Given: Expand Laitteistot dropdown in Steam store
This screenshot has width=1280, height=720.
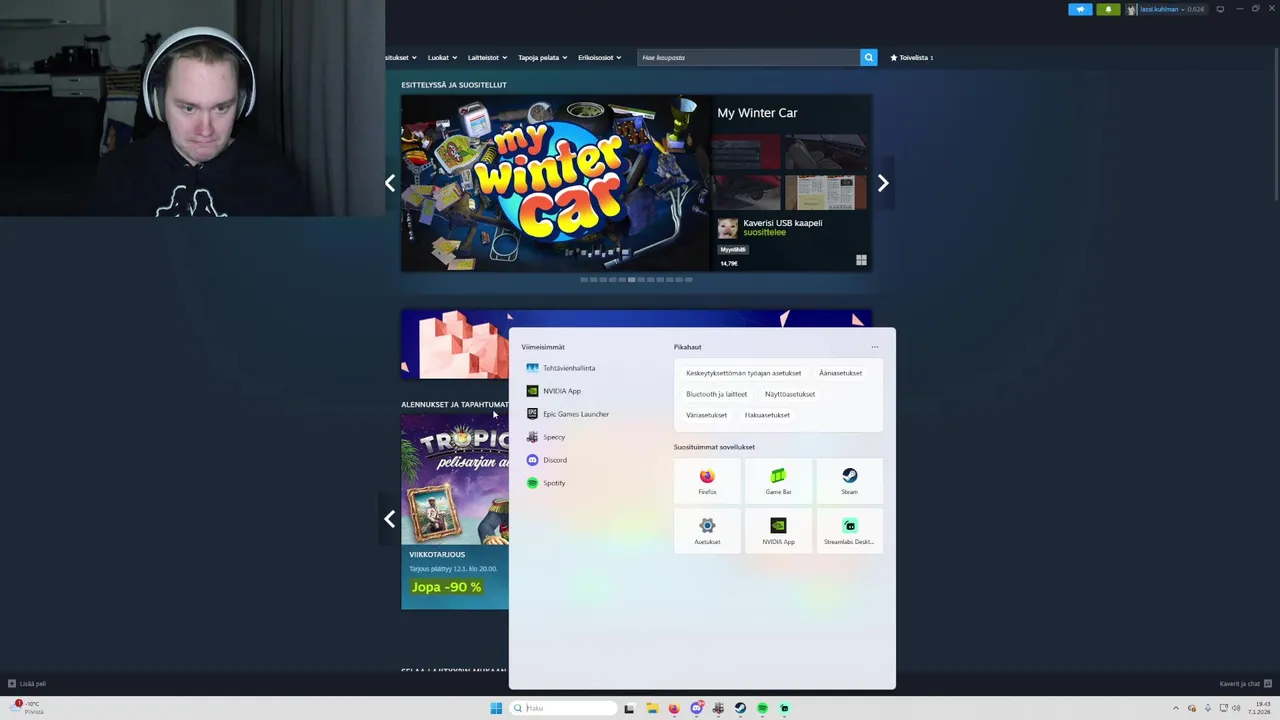Looking at the screenshot, I should [487, 57].
